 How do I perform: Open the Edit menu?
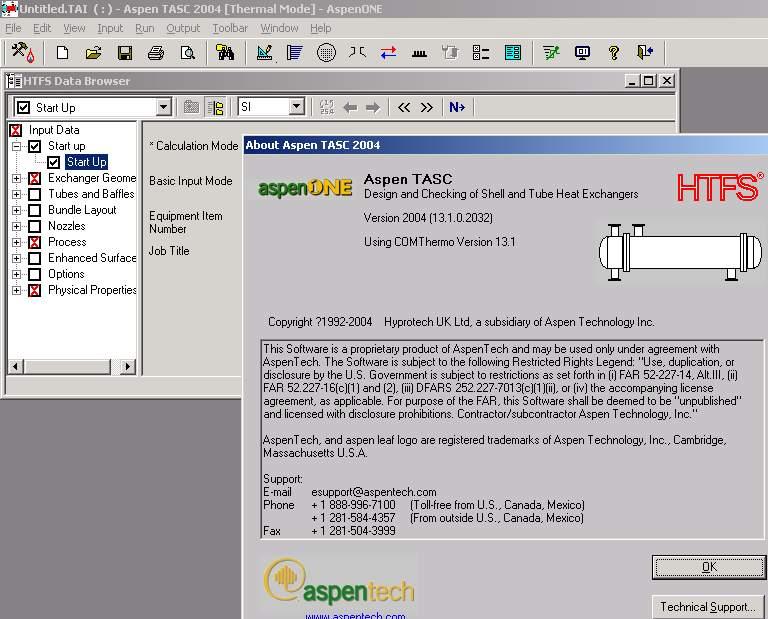[x=42, y=28]
